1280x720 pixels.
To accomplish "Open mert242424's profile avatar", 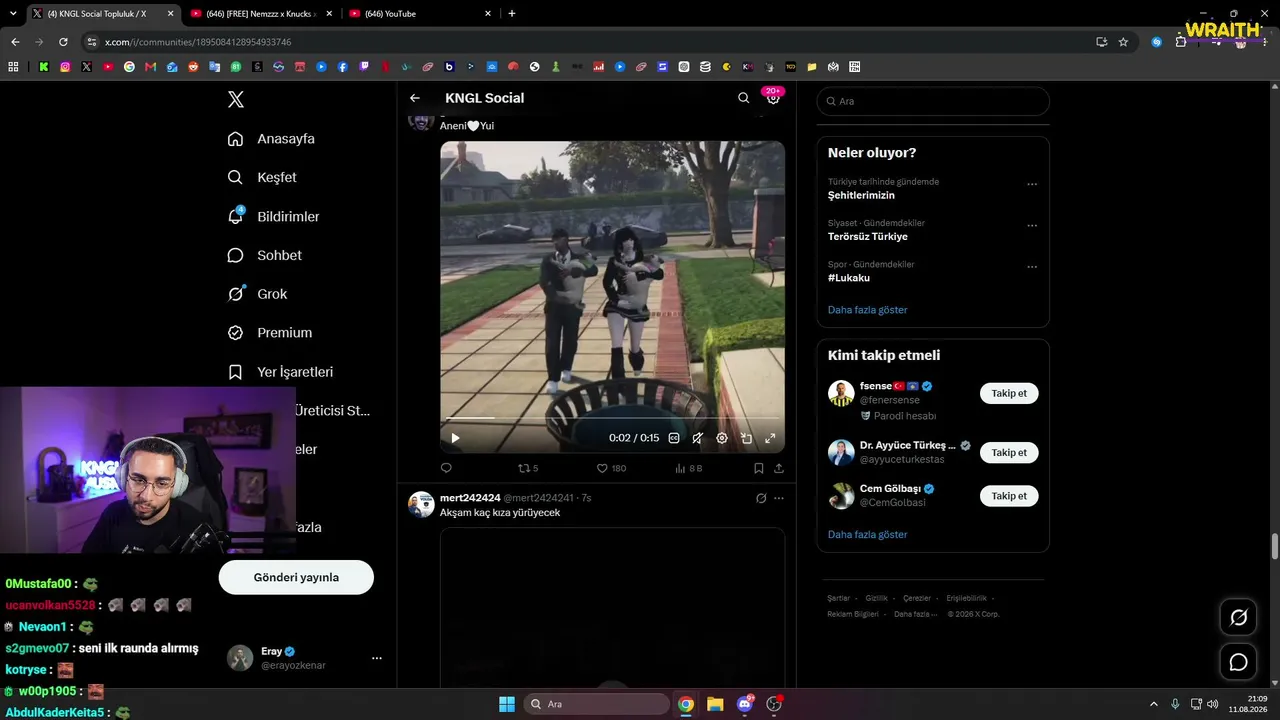I will pyautogui.click(x=421, y=504).
